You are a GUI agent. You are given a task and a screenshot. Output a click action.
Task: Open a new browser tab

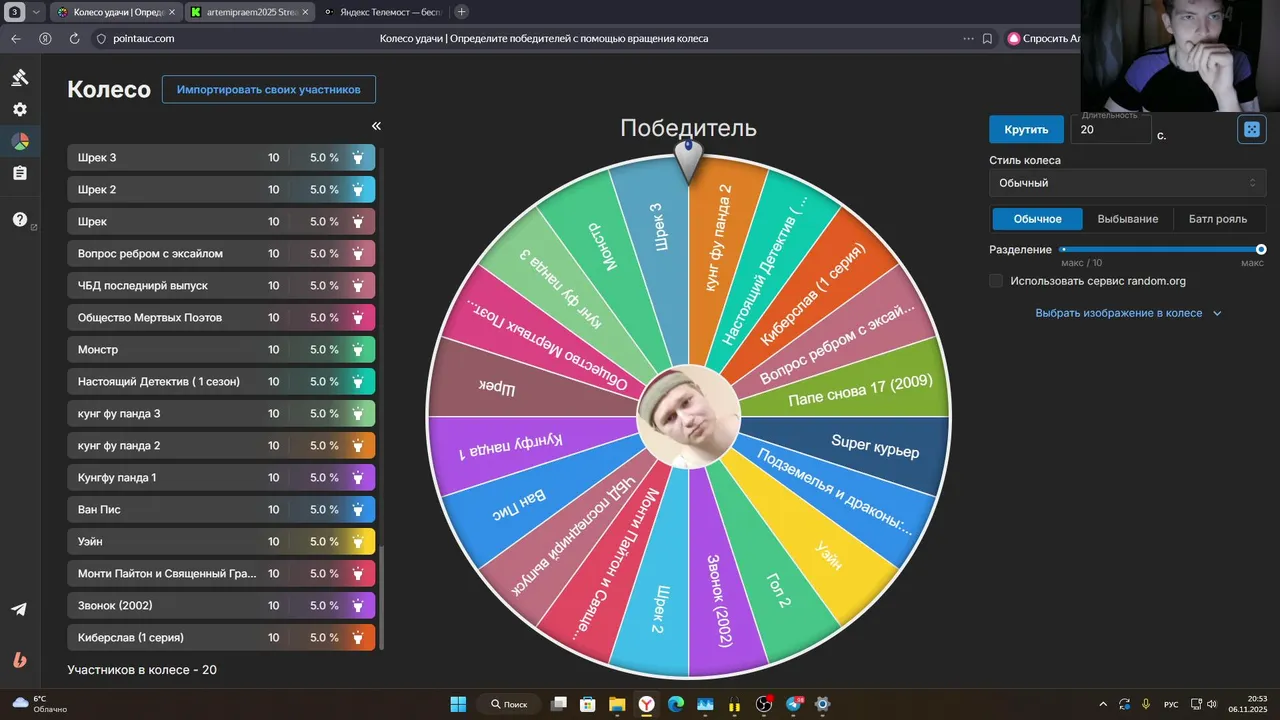coord(461,12)
